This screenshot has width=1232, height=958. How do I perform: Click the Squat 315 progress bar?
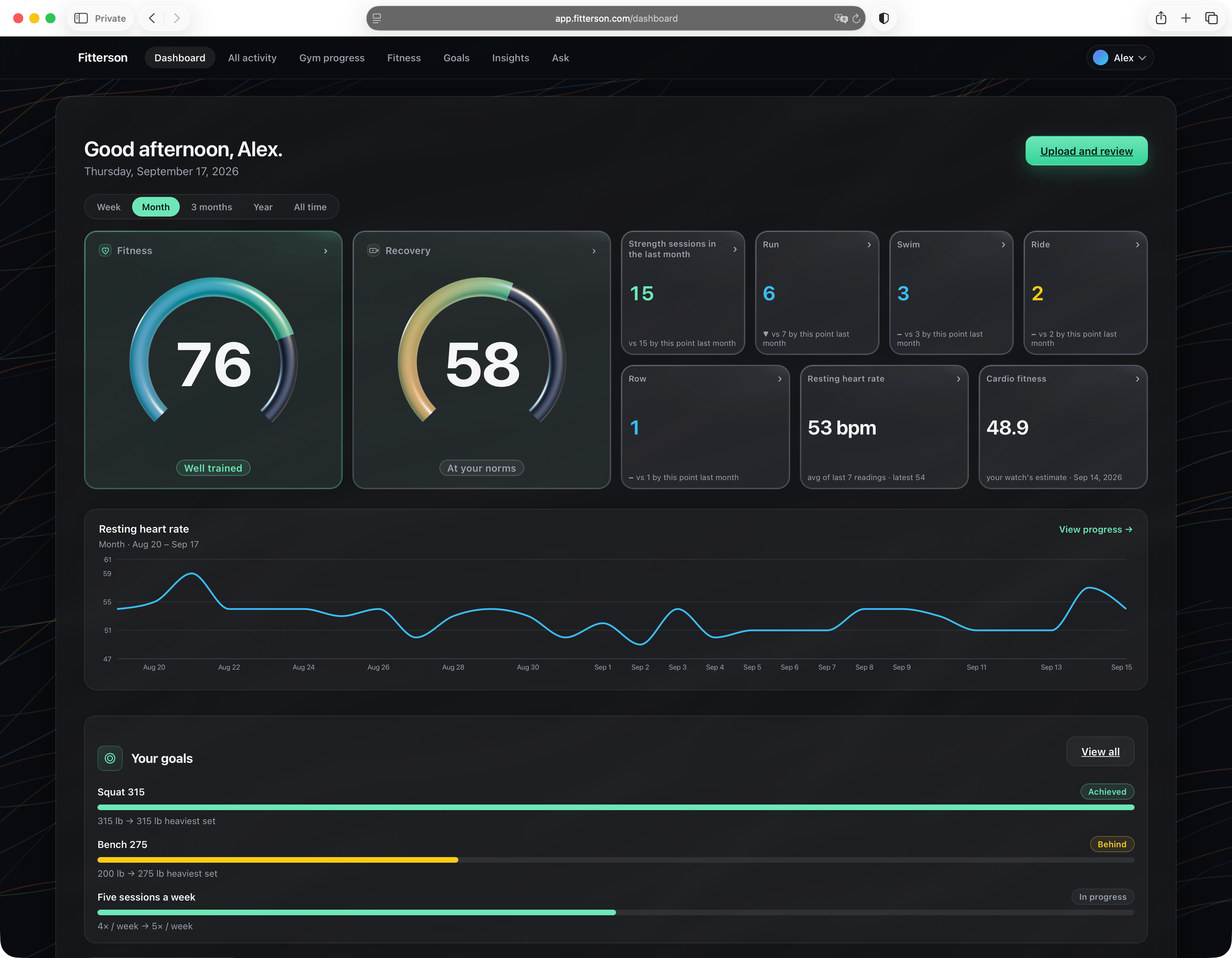[615, 807]
